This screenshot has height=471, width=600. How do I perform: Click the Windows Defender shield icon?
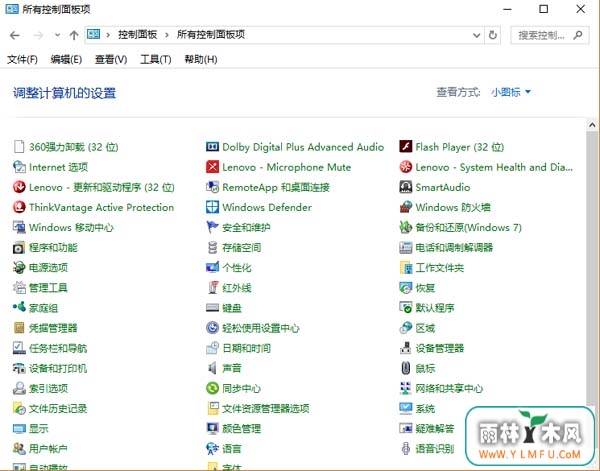tap(212, 207)
